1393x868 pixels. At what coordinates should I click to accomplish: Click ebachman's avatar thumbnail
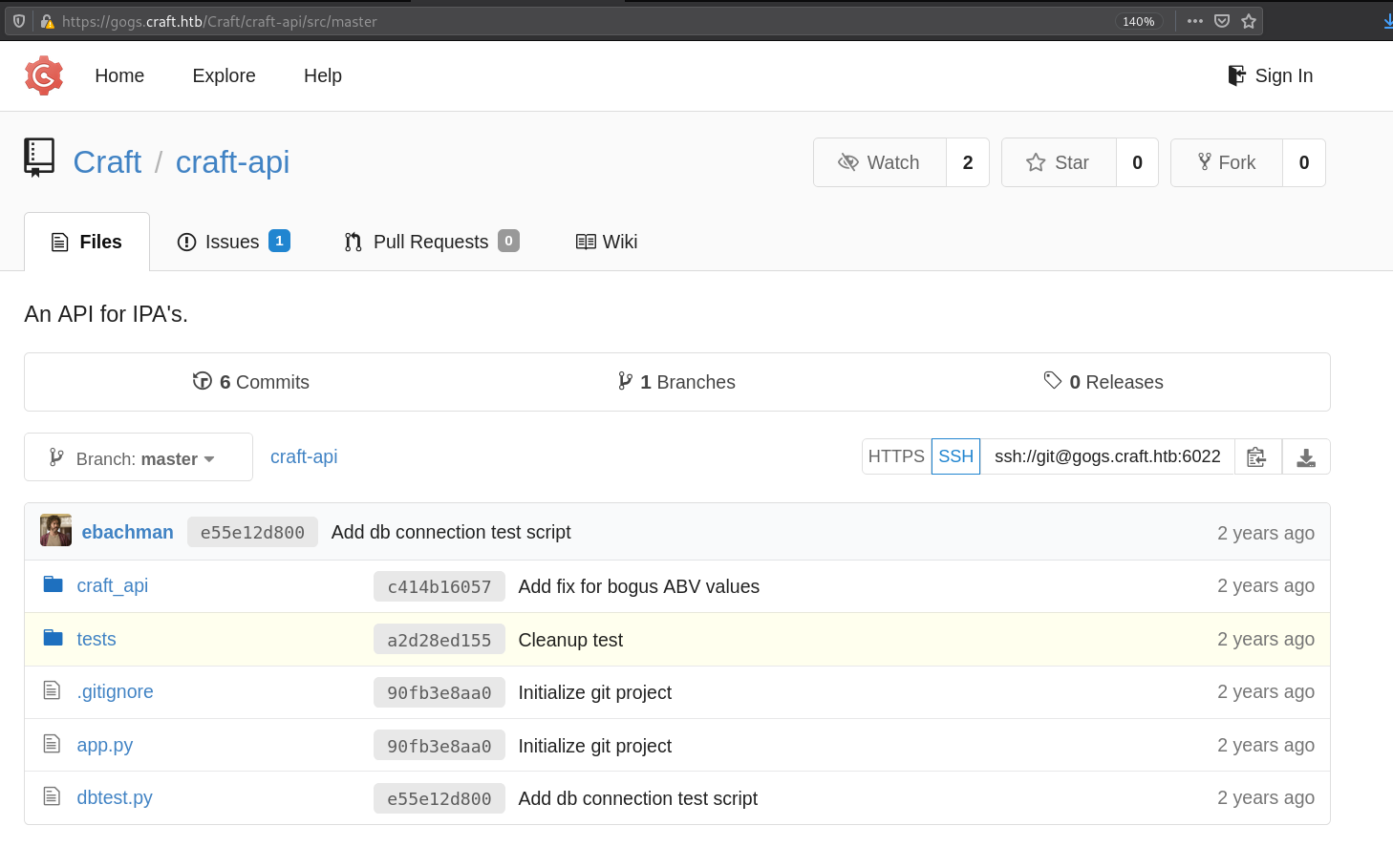[x=55, y=531]
